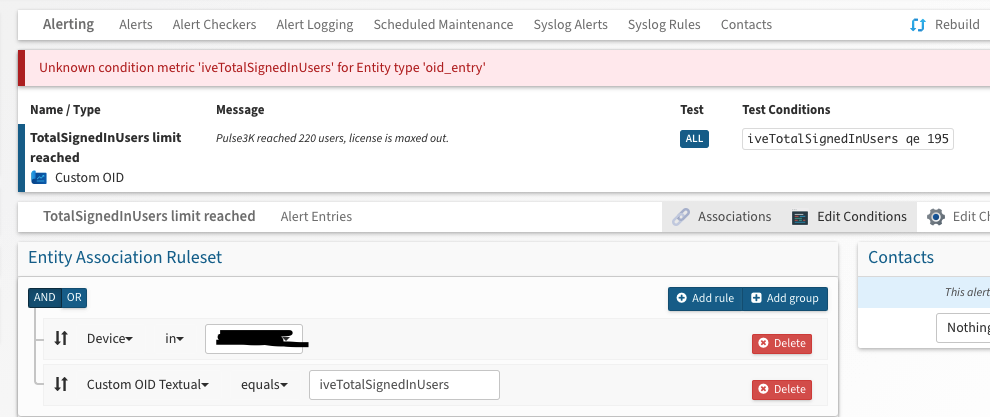Toggle the OR condition button
The image size is (990, 417).
point(75,297)
